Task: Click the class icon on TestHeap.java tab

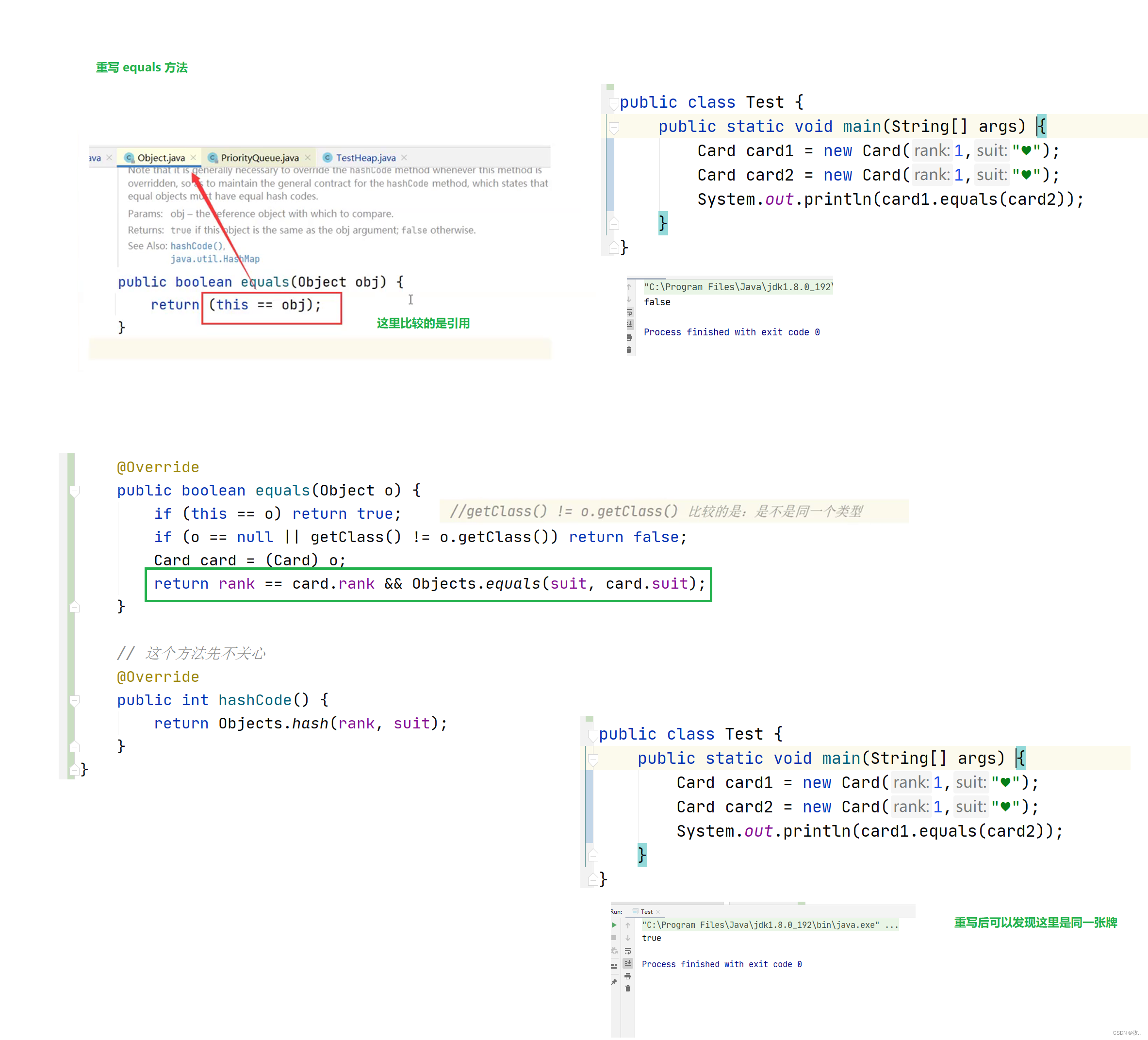Action: click(328, 158)
